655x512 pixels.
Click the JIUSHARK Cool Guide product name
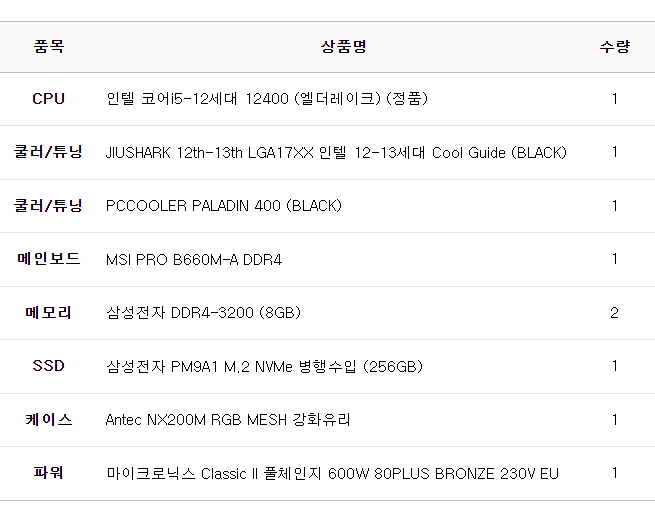pos(336,153)
